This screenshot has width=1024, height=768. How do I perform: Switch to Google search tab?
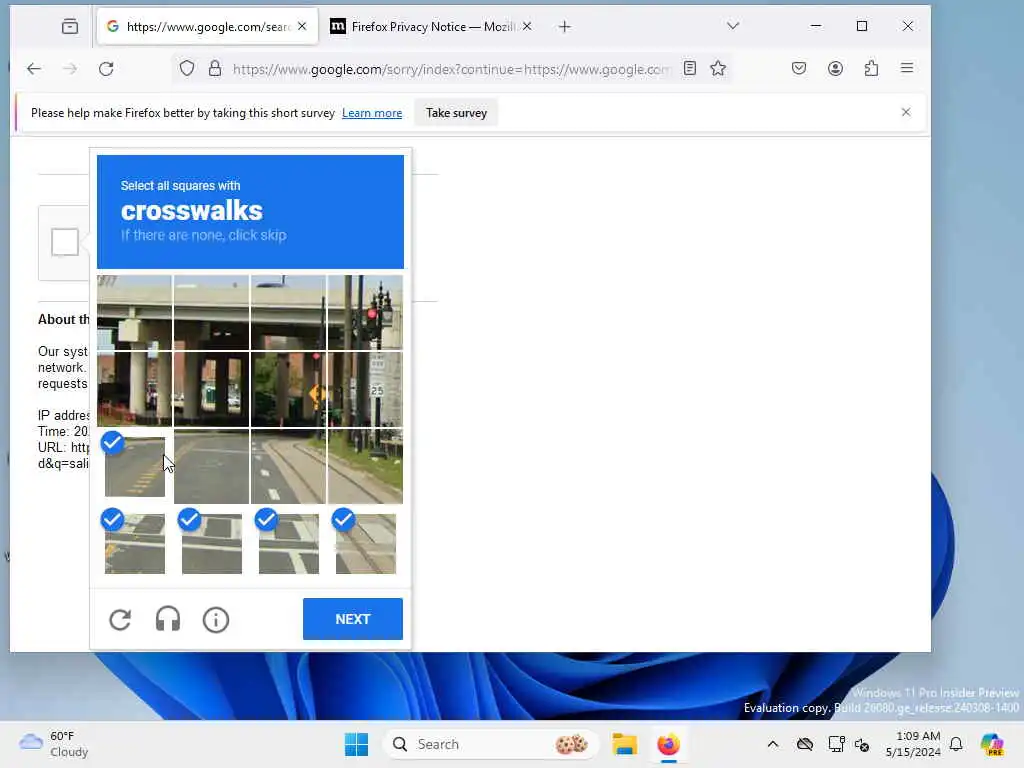[x=207, y=27]
